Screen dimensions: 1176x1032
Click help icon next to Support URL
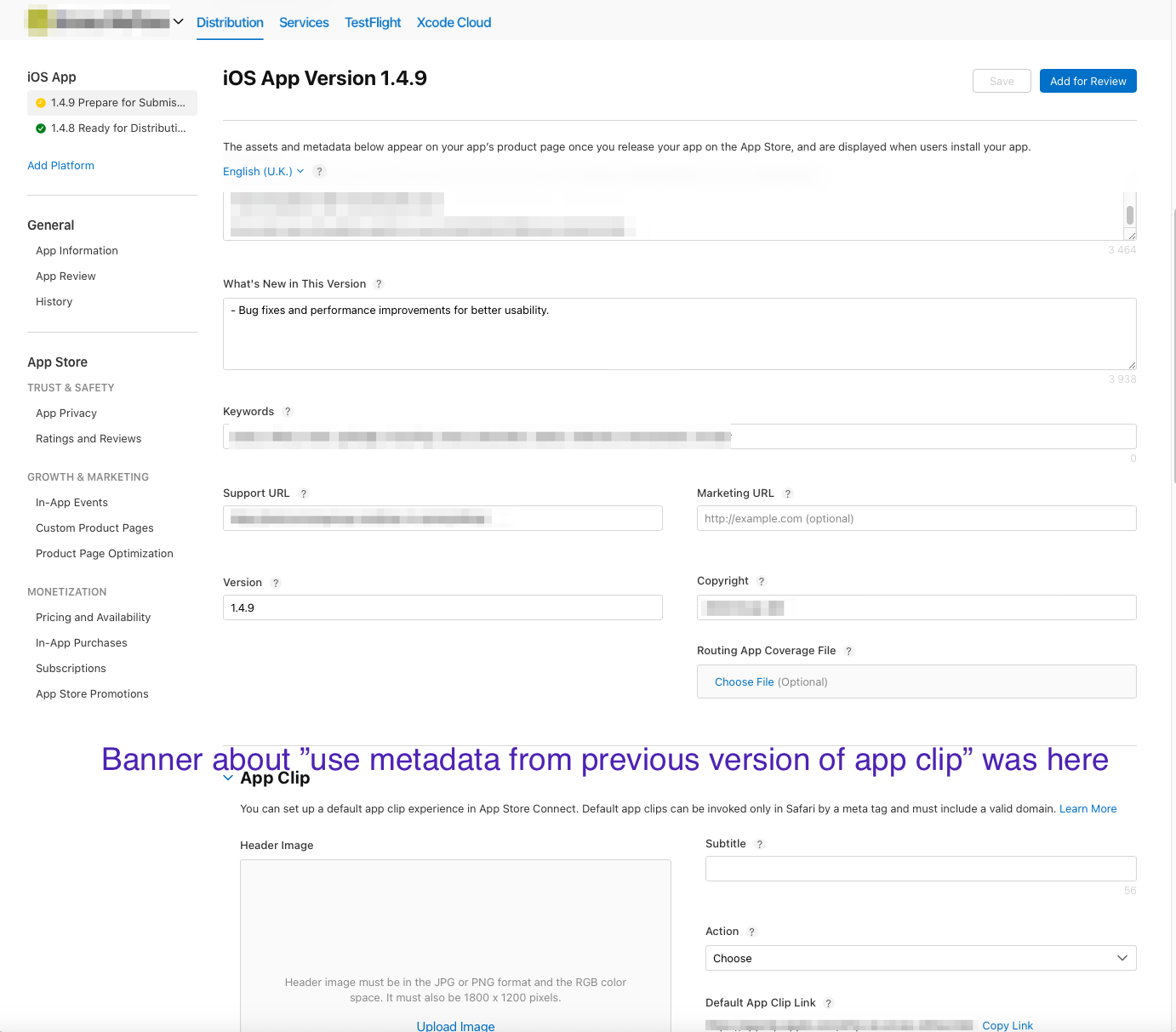tap(304, 493)
